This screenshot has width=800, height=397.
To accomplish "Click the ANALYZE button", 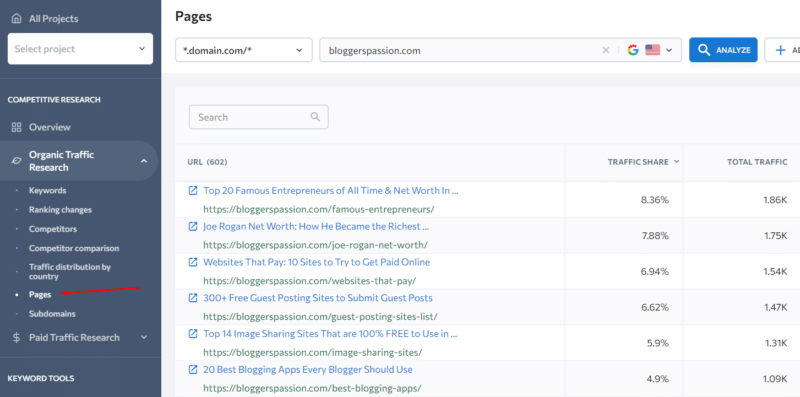I will (723, 50).
